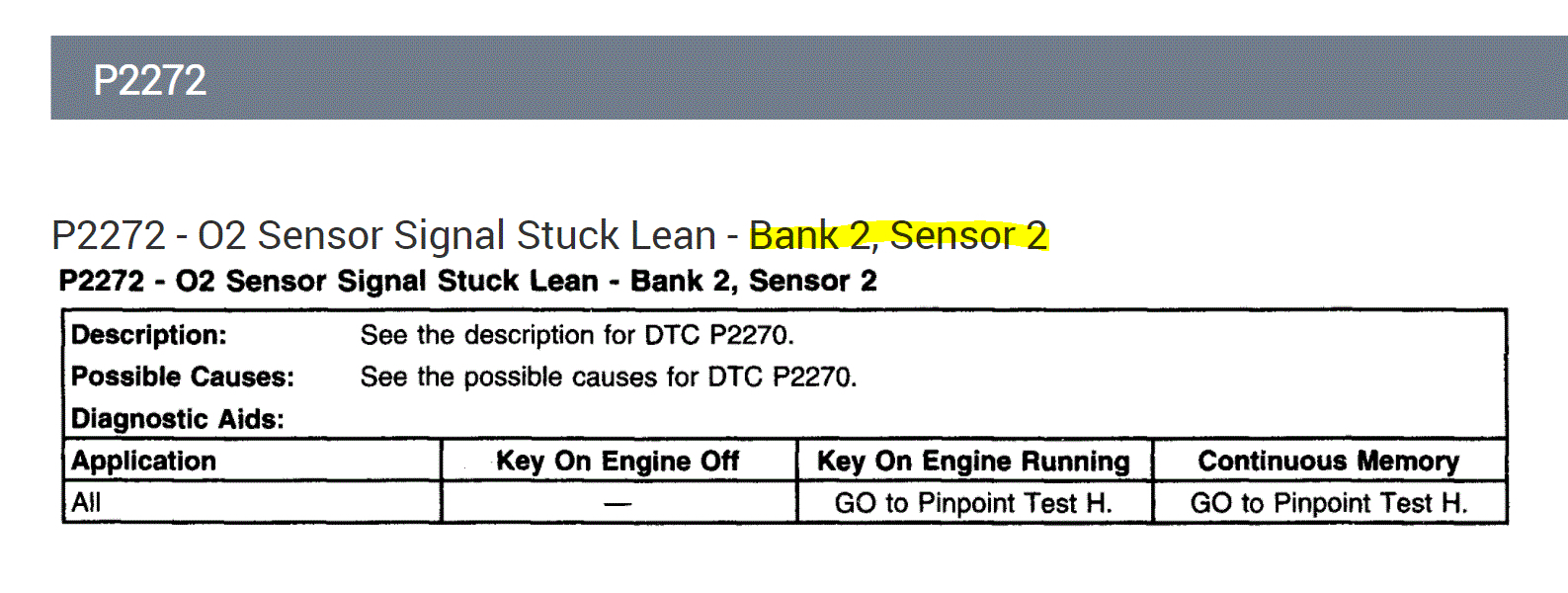1568x593 pixels.
Task: Select the "All" application cell
Action: coord(87,502)
